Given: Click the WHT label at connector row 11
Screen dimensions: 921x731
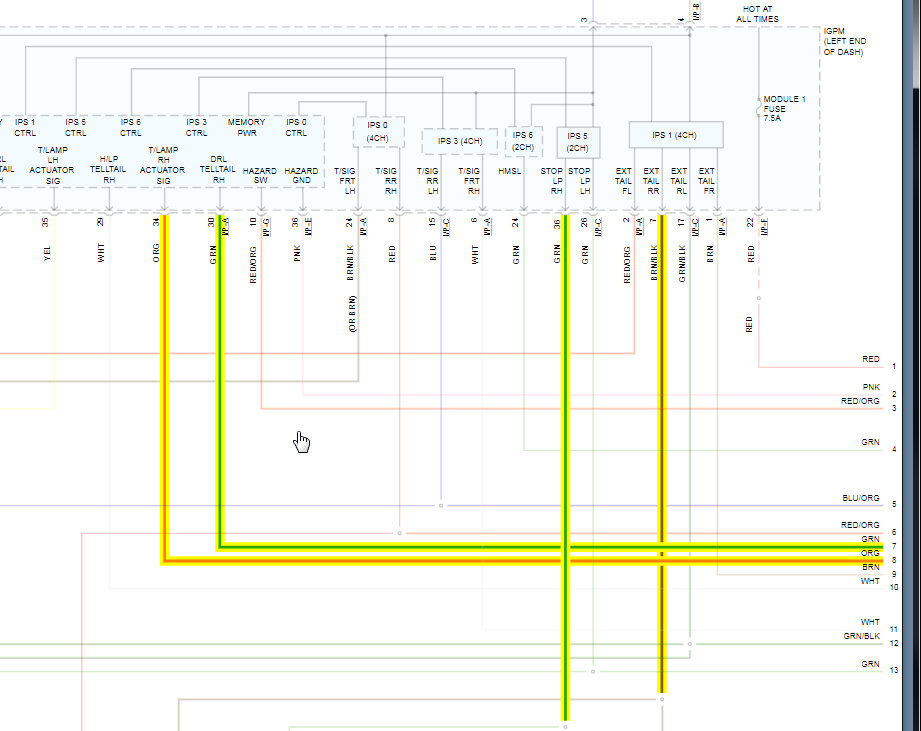Looking at the screenshot, I should pyautogui.click(x=870, y=622).
